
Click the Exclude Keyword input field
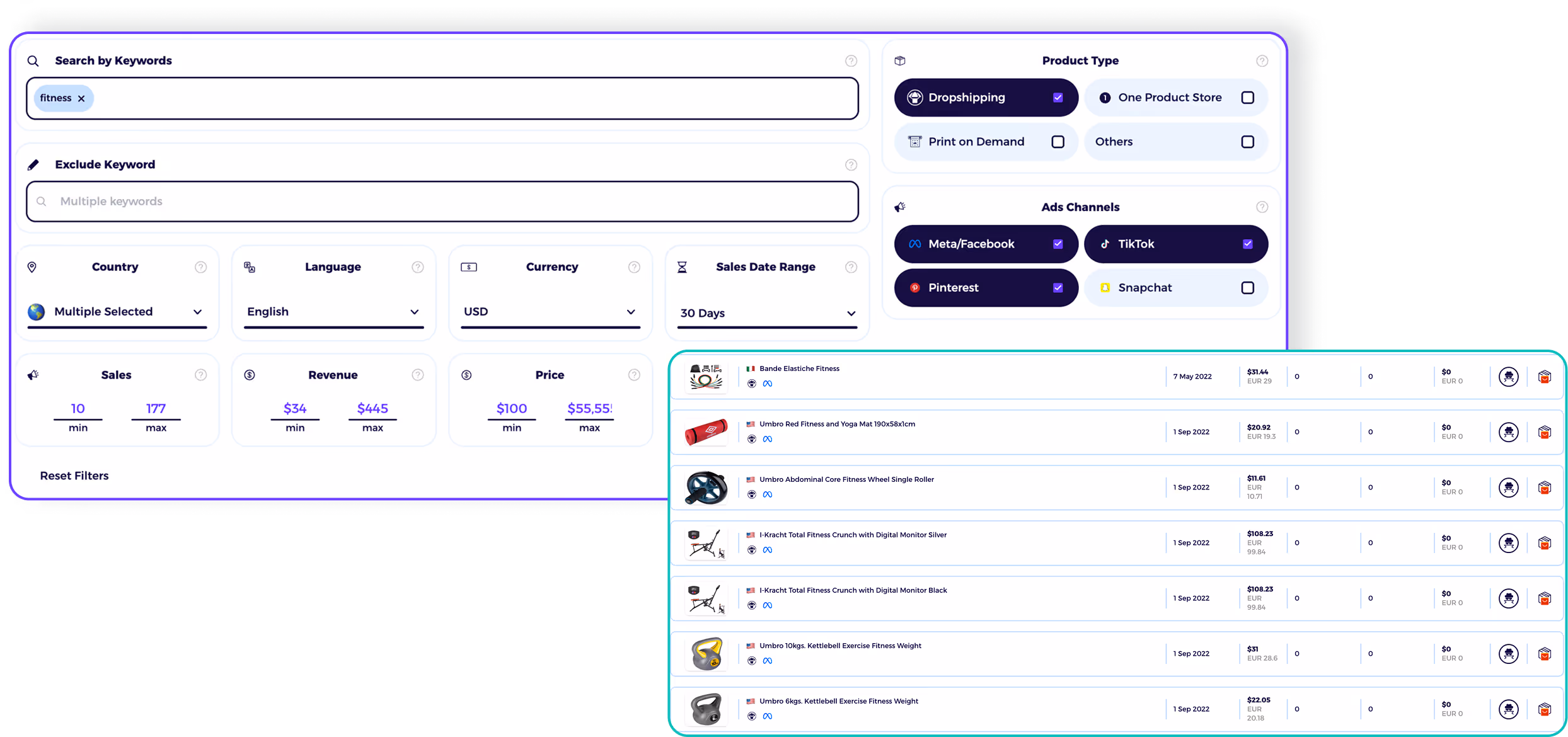(x=442, y=202)
